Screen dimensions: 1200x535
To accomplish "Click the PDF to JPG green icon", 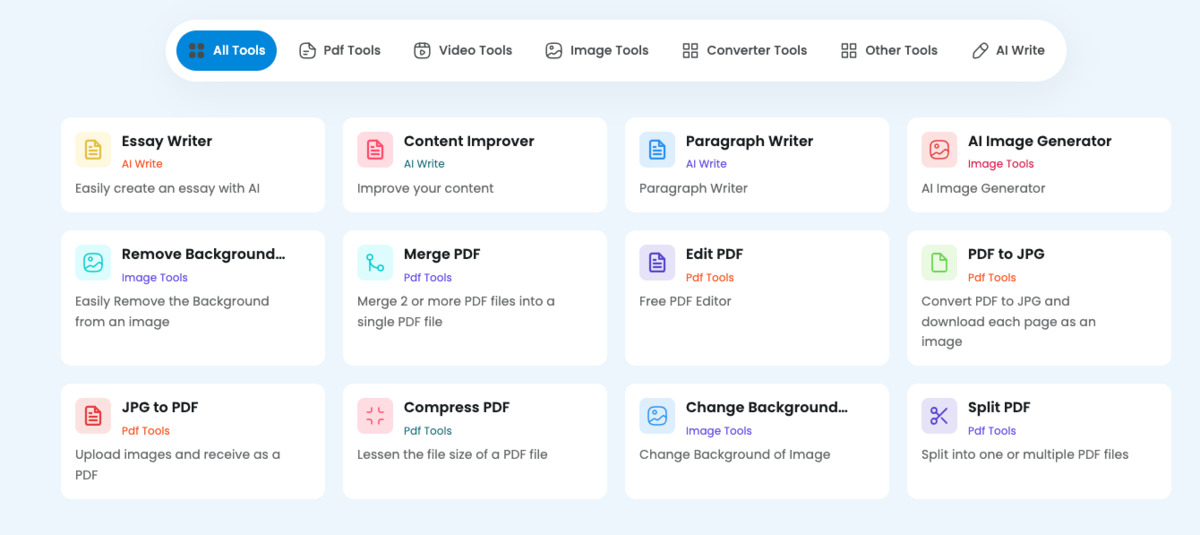I will pyautogui.click(x=939, y=263).
